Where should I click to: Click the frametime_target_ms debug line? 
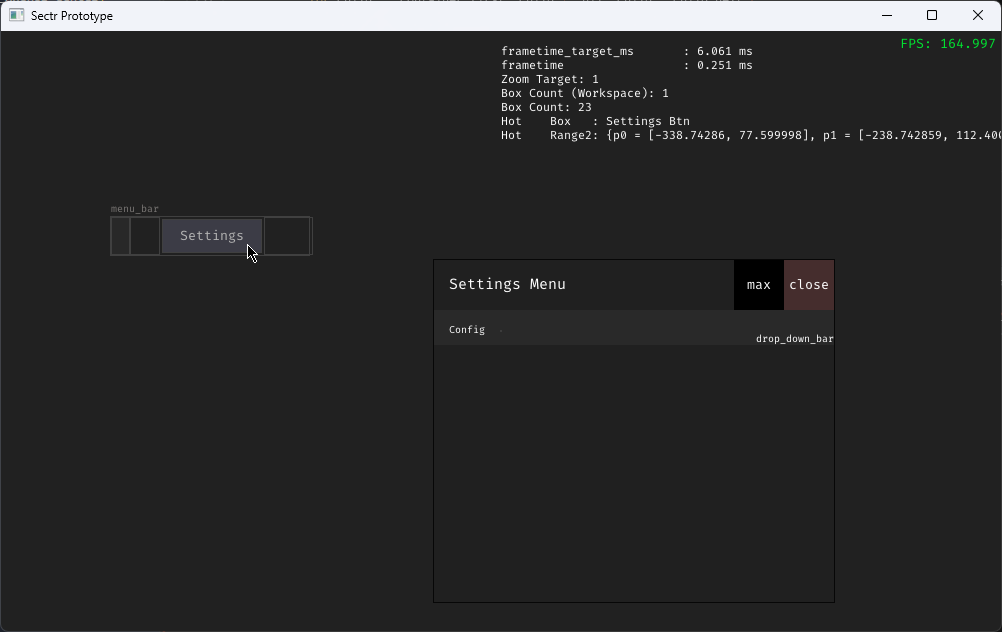click(626, 51)
